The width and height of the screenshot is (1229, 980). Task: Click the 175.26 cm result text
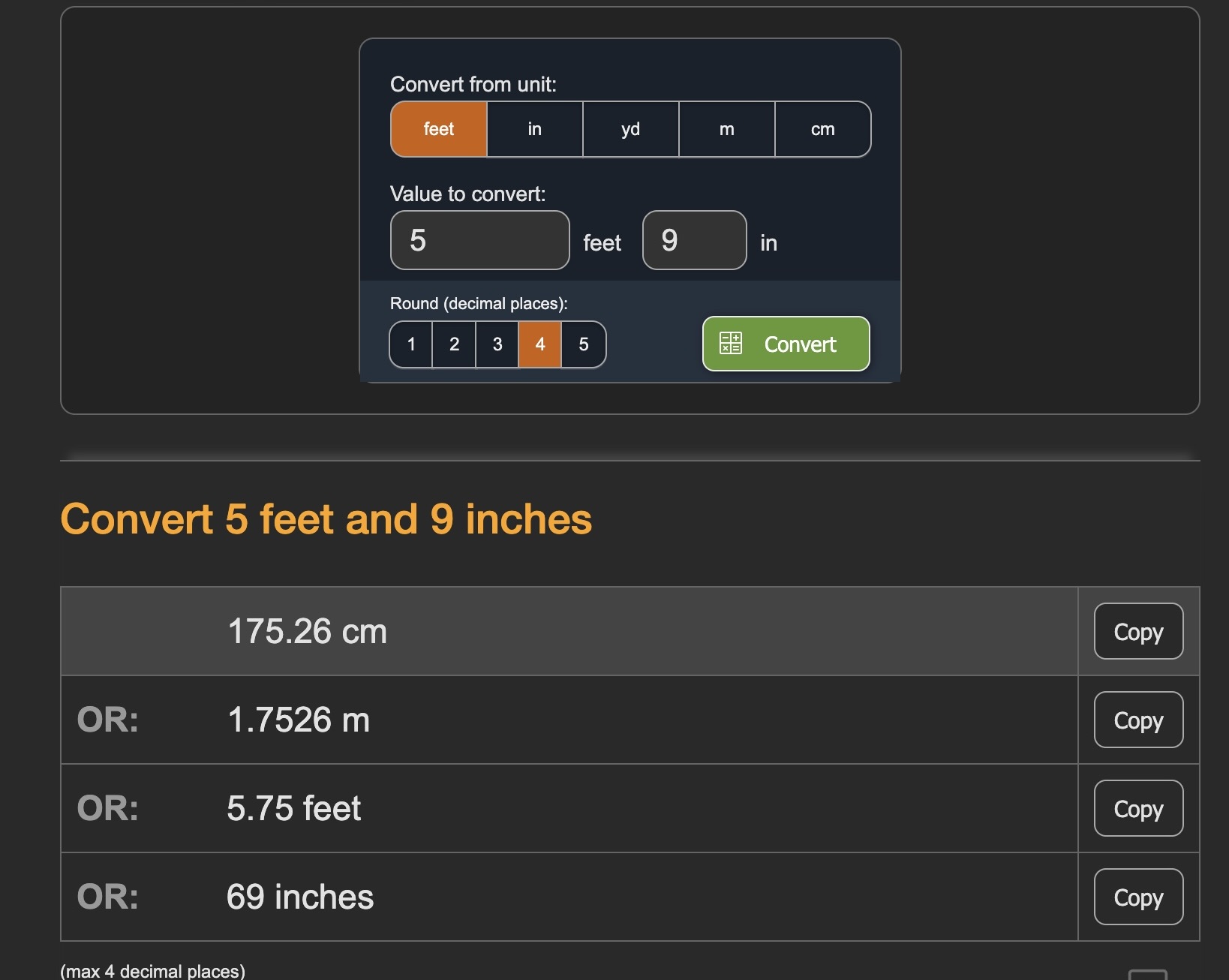point(307,632)
